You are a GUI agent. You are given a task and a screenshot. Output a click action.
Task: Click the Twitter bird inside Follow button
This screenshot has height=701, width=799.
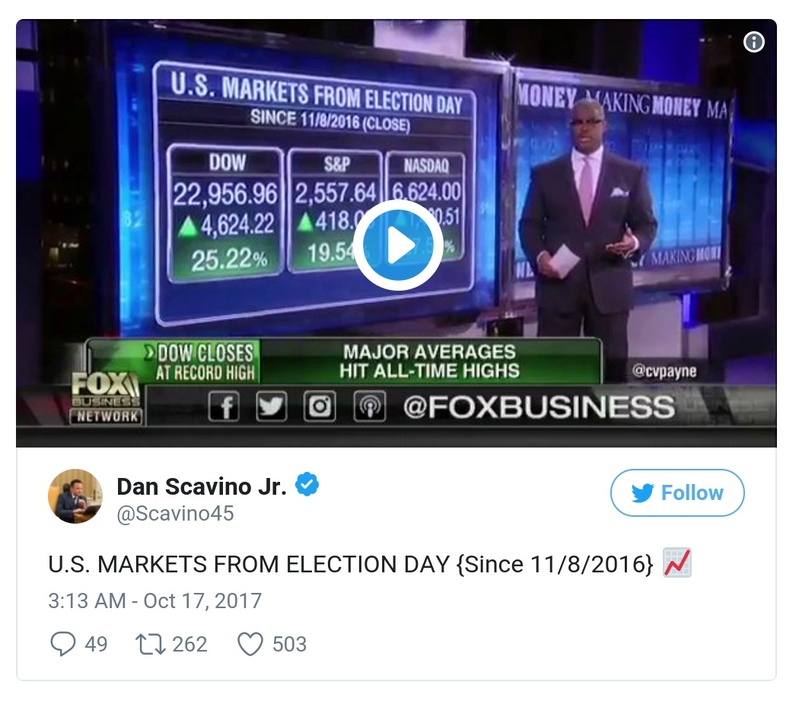point(643,493)
